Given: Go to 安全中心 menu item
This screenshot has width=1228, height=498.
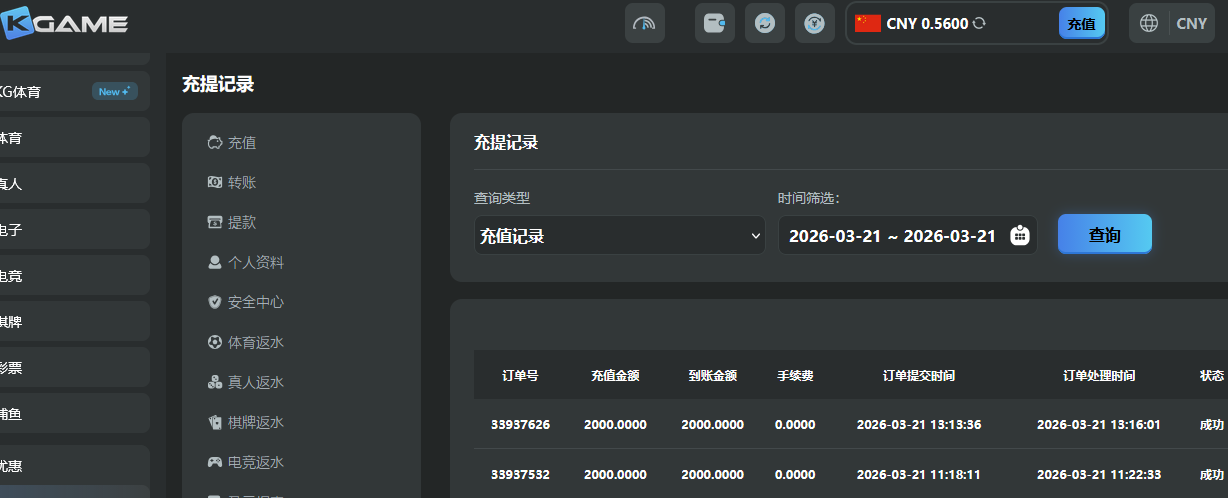Looking at the screenshot, I should [255, 302].
